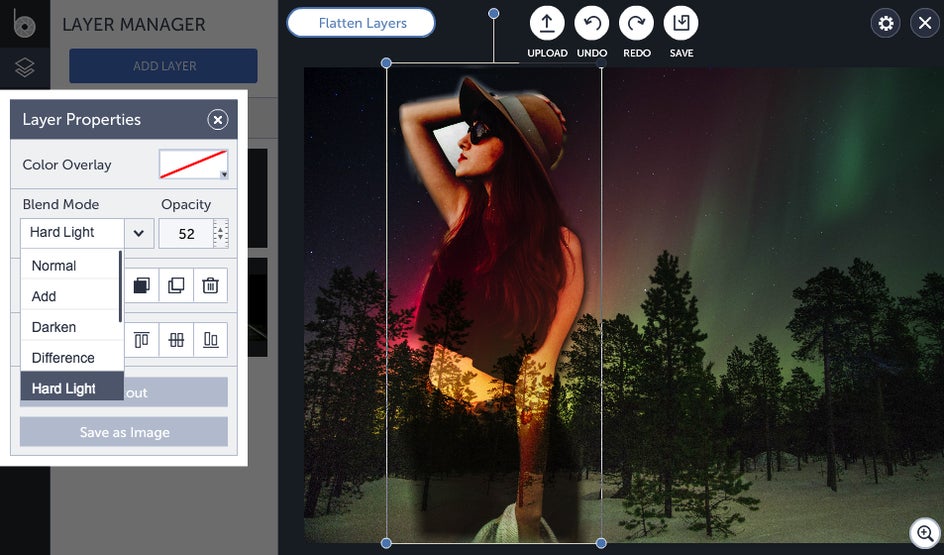Image resolution: width=944 pixels, height=555 pixels.
Task: Click the bottom-left resize handle of layer
Action: click(x=387, y=543)
